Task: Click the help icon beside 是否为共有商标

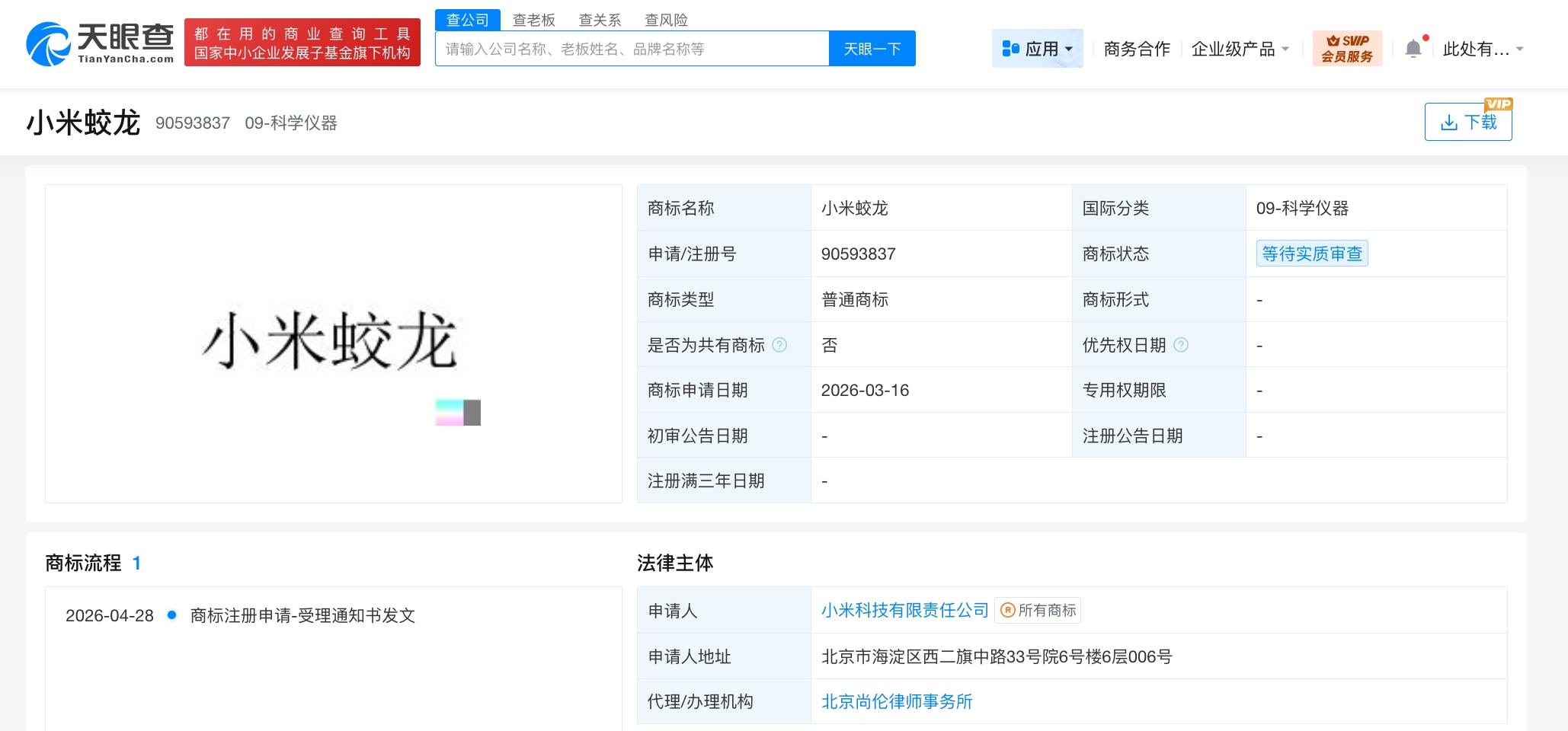Action: pyautogui.click(x=779, y=345)
